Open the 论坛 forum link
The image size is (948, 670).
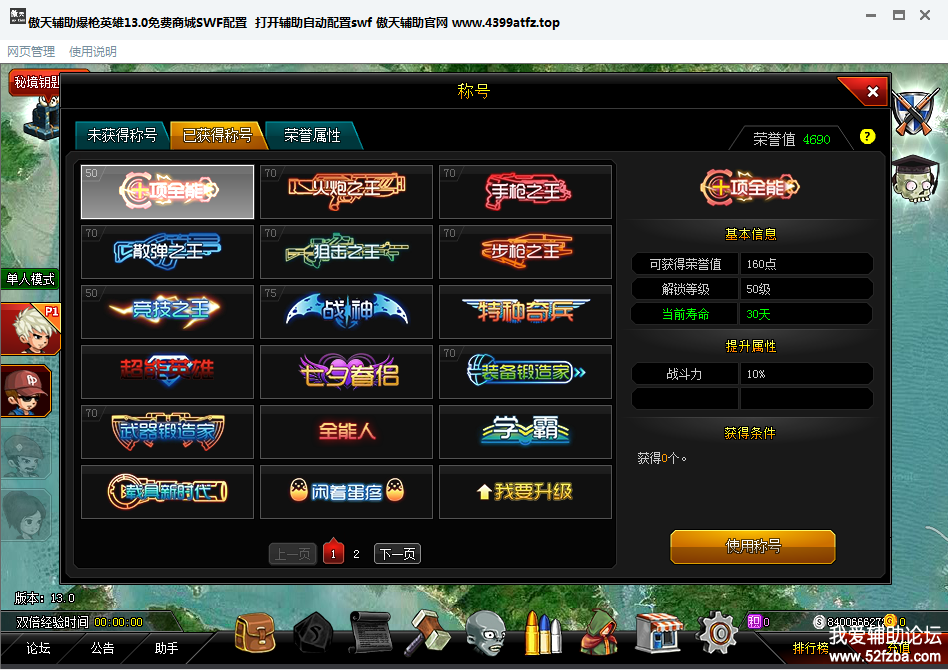pos(38,648)
